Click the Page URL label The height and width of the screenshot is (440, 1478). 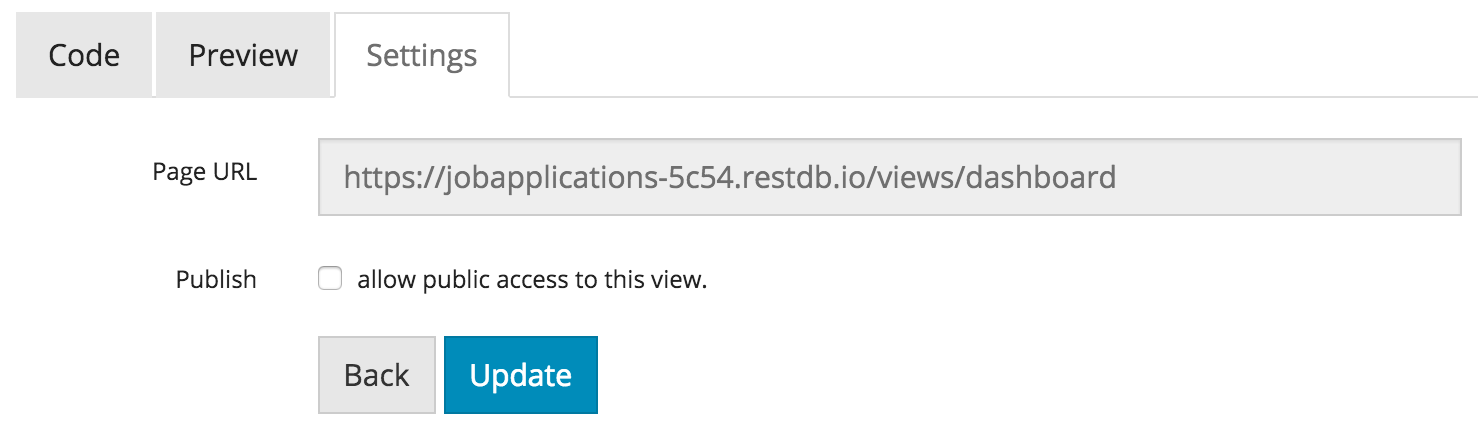click(204, 172)
